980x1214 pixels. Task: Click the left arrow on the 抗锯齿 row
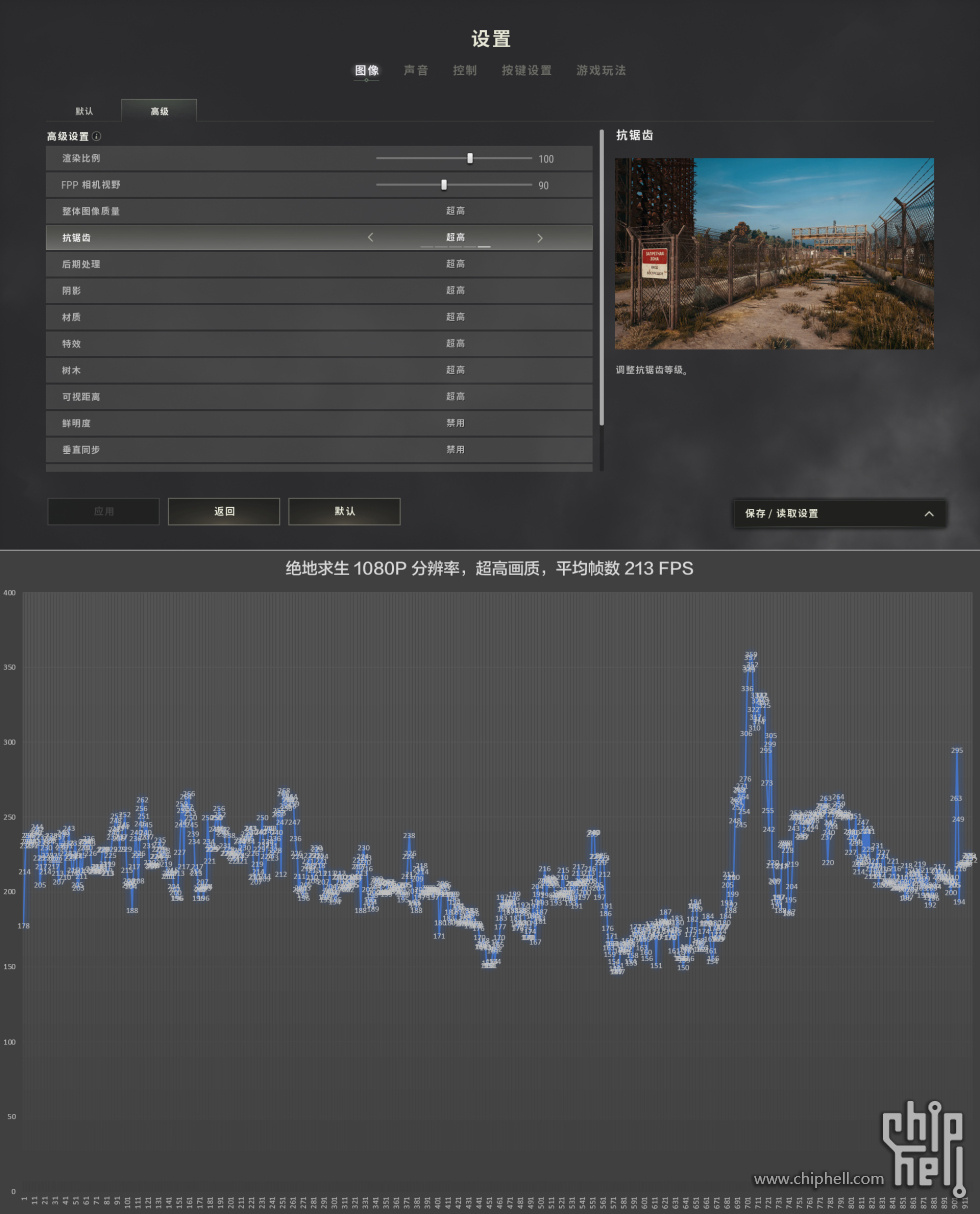371,238
